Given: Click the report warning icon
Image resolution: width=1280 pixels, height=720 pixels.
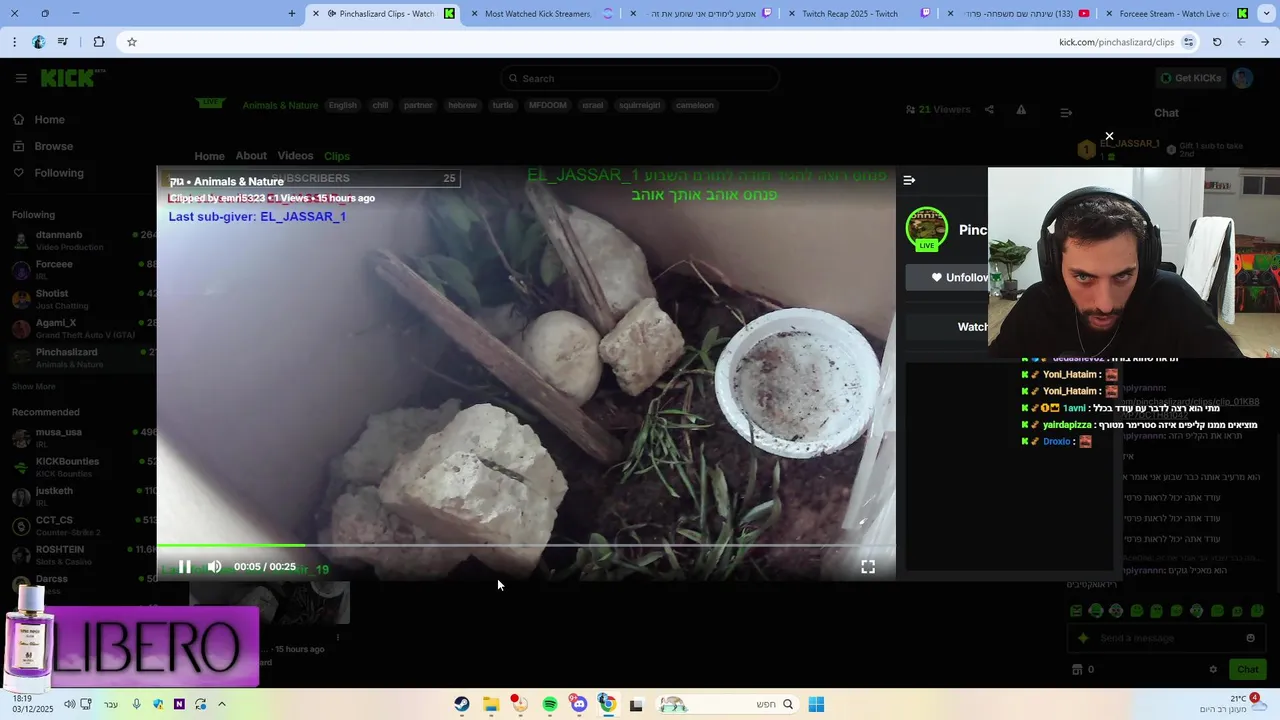Looking at the screenshot, I should pyautogui.click(x=1021, y=110).
